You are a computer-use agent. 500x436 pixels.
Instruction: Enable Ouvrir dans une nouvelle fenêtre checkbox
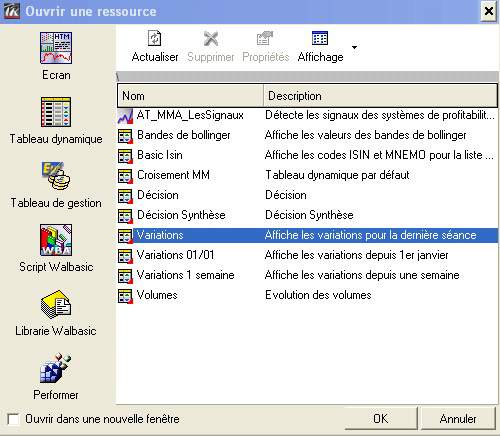[x=13, y=419]
